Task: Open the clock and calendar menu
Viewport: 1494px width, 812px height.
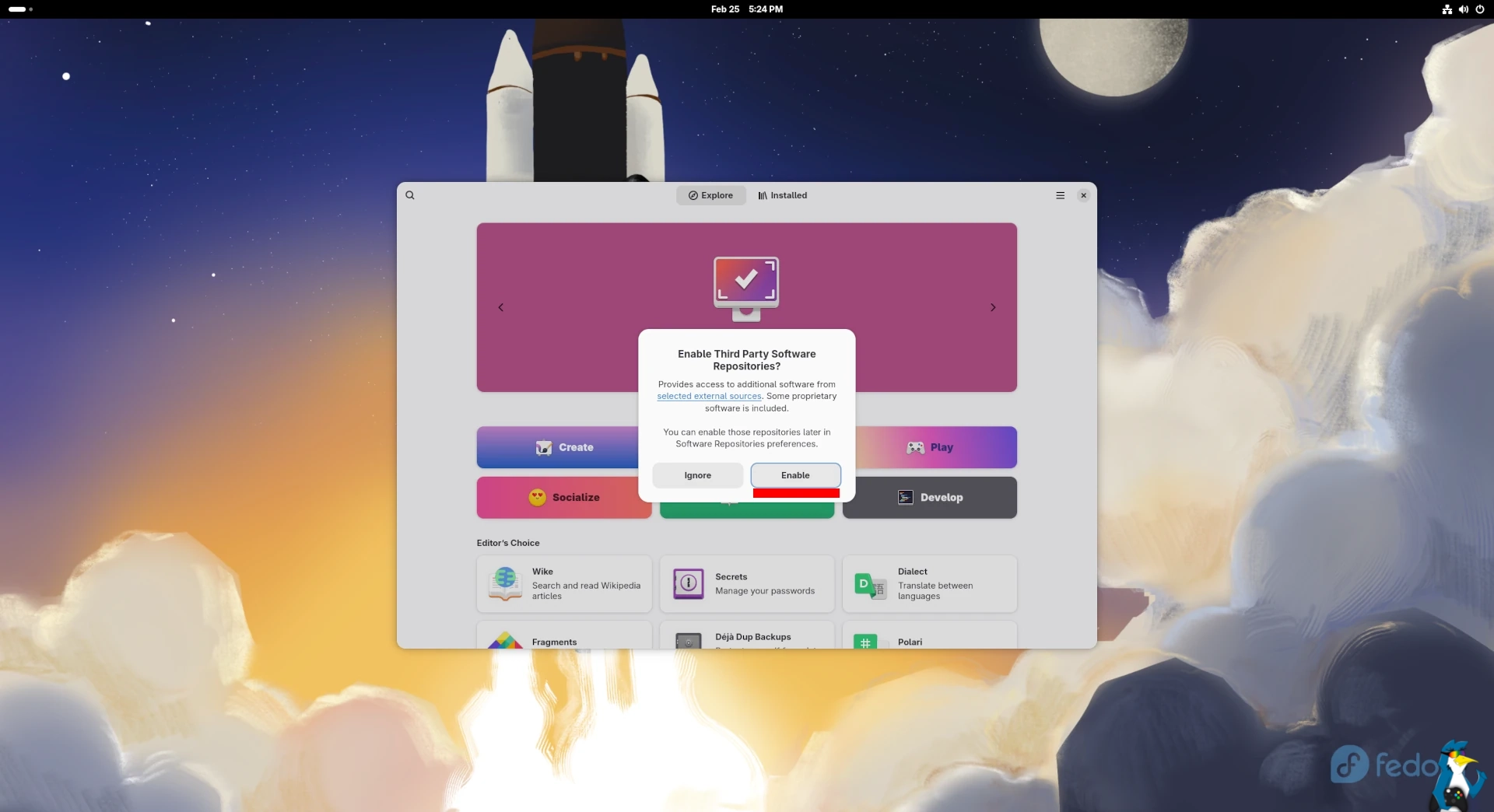Action: [x=746, y=9]
